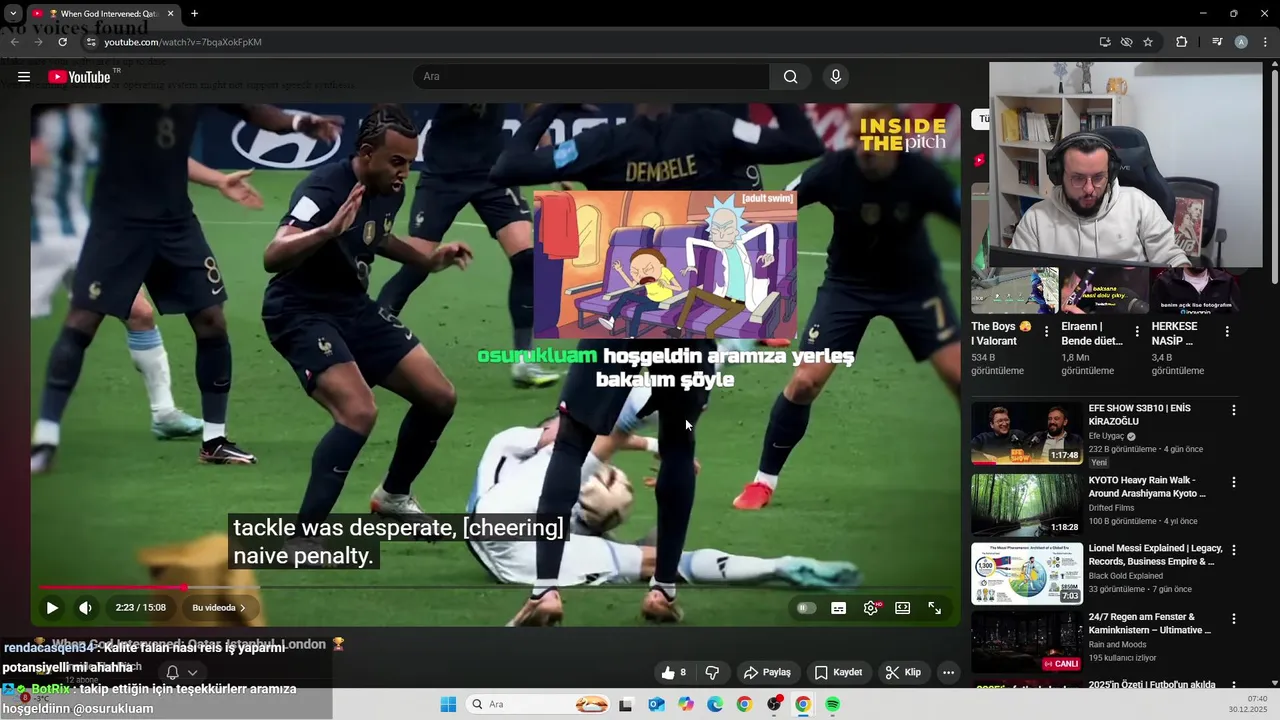Viewport: 1280px width, 720px height.
Task: Toggle subtitles/closed captions button
Action: click(x=839, y=608)
